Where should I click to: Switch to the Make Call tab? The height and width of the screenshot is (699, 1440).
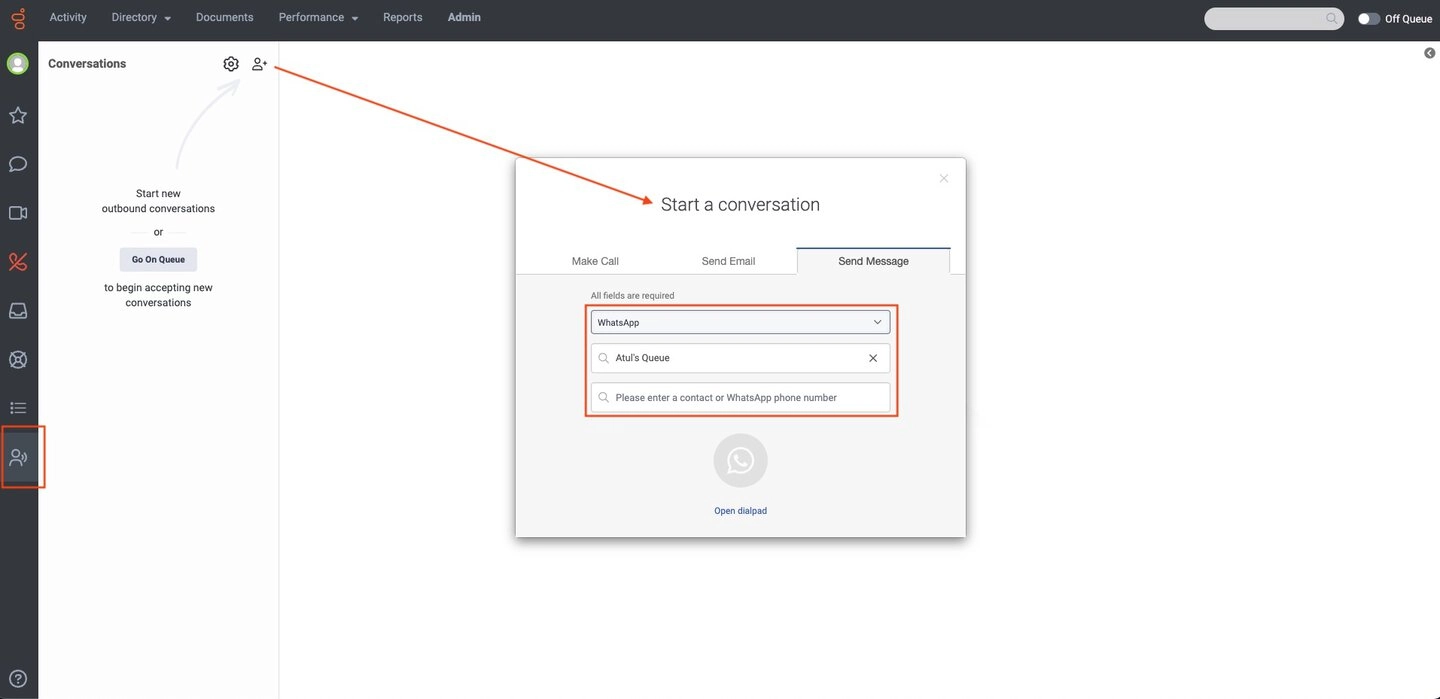tap(595, 261)
